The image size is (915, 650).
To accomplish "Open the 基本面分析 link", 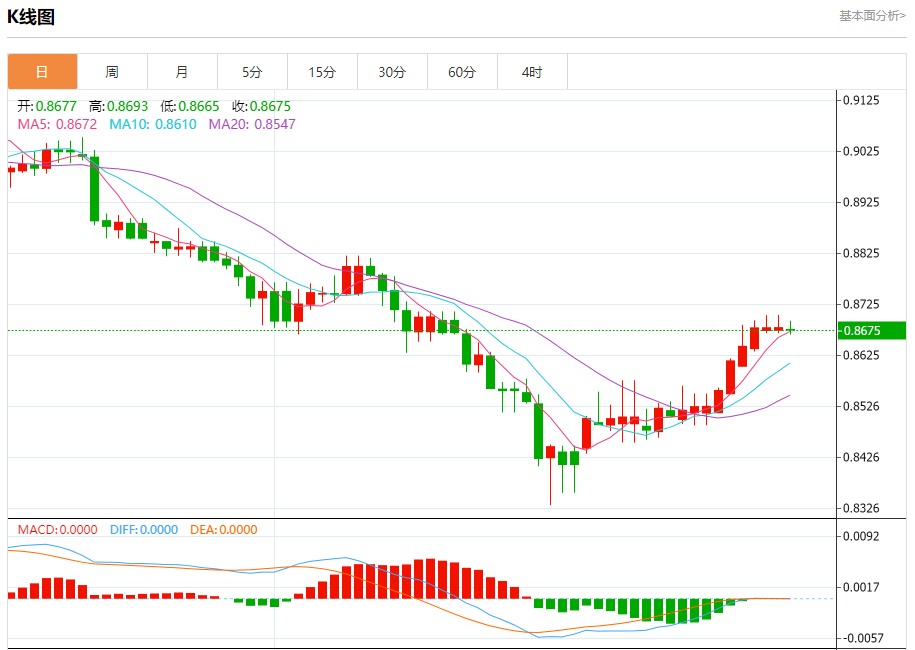I will pos(872,16).
